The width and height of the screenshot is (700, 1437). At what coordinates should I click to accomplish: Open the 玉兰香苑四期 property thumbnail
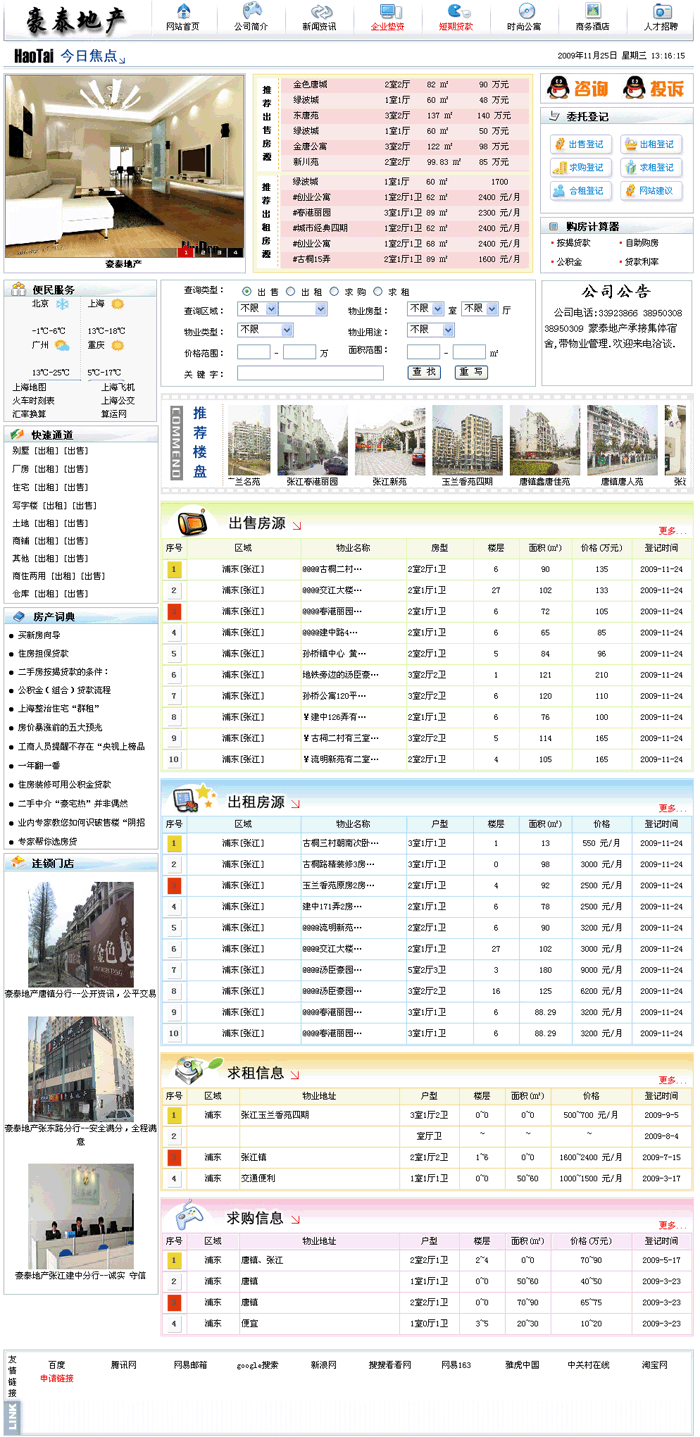[x=467, y=441]
